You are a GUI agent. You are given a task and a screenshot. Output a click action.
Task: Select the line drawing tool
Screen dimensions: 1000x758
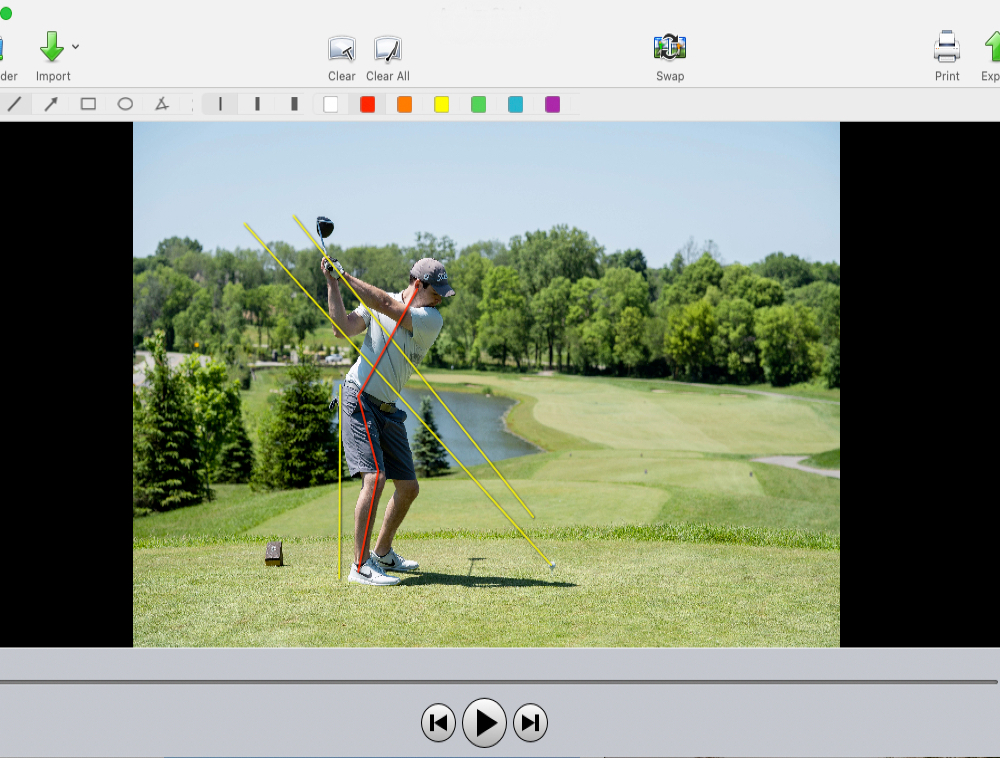[x=14, y=104]
